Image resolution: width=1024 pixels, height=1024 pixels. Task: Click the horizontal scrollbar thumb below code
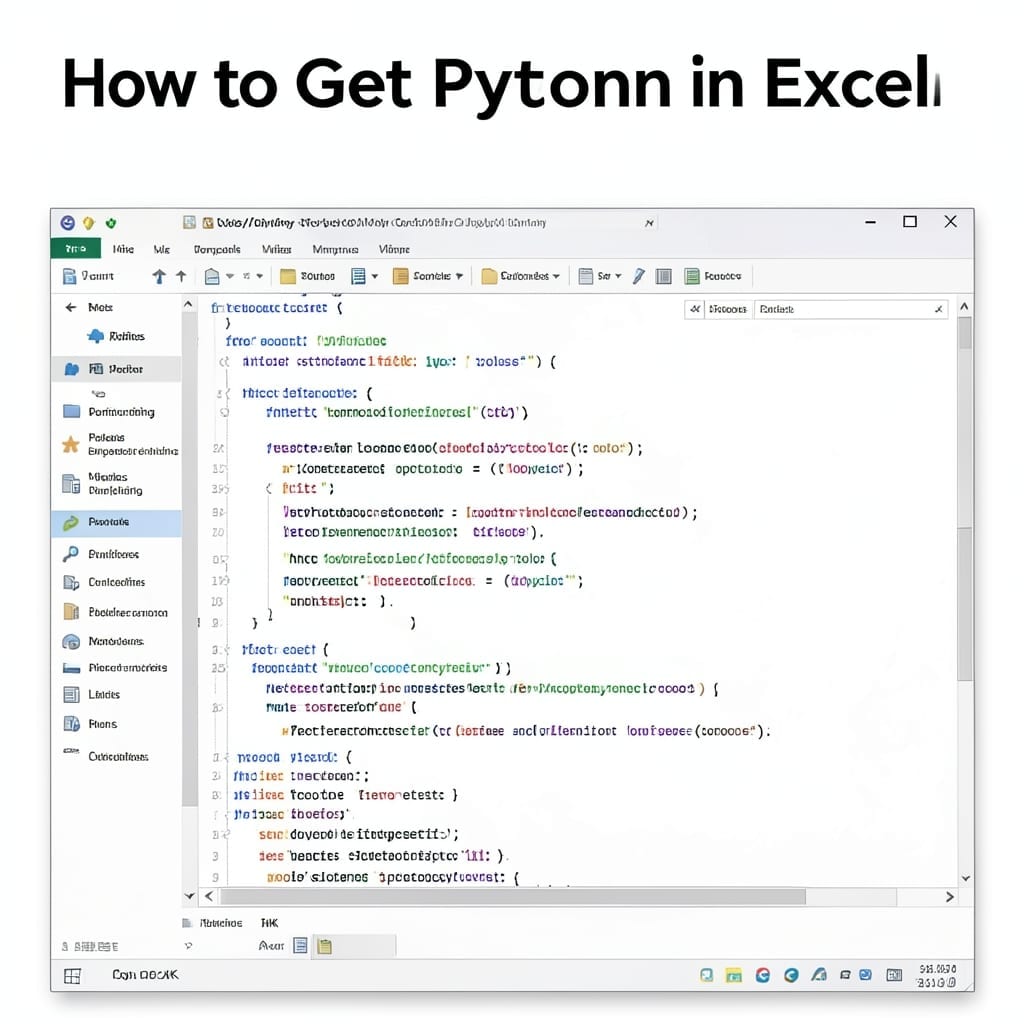[513, 897]
